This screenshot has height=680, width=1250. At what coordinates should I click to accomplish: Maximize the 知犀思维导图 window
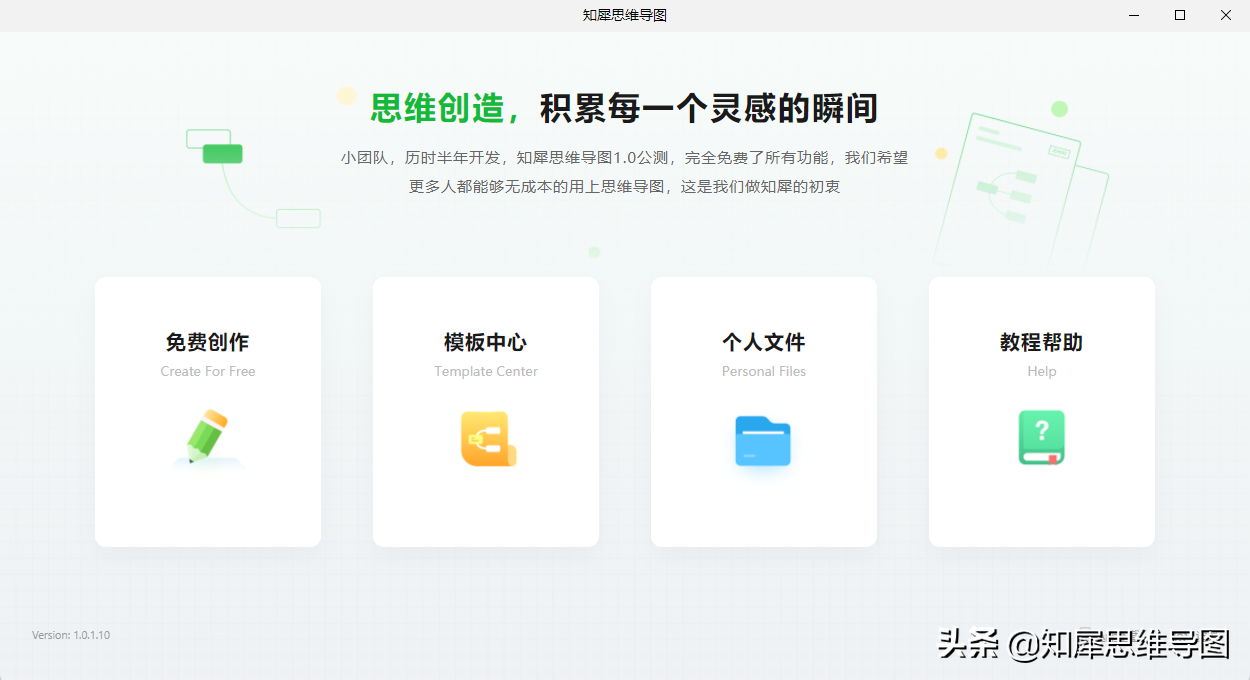click(x=1180, y=15)
